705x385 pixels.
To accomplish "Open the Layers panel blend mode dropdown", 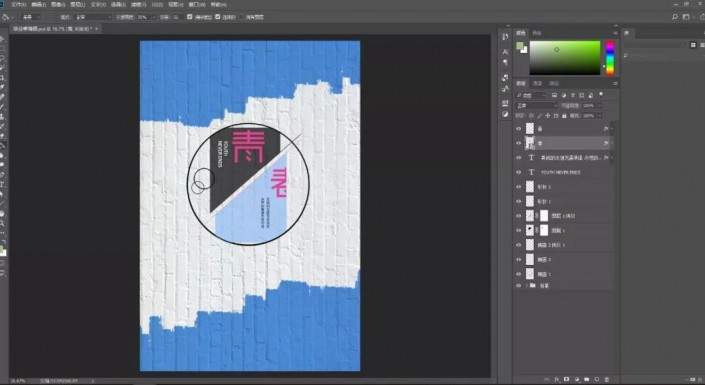I will click(x=536, y=106).
